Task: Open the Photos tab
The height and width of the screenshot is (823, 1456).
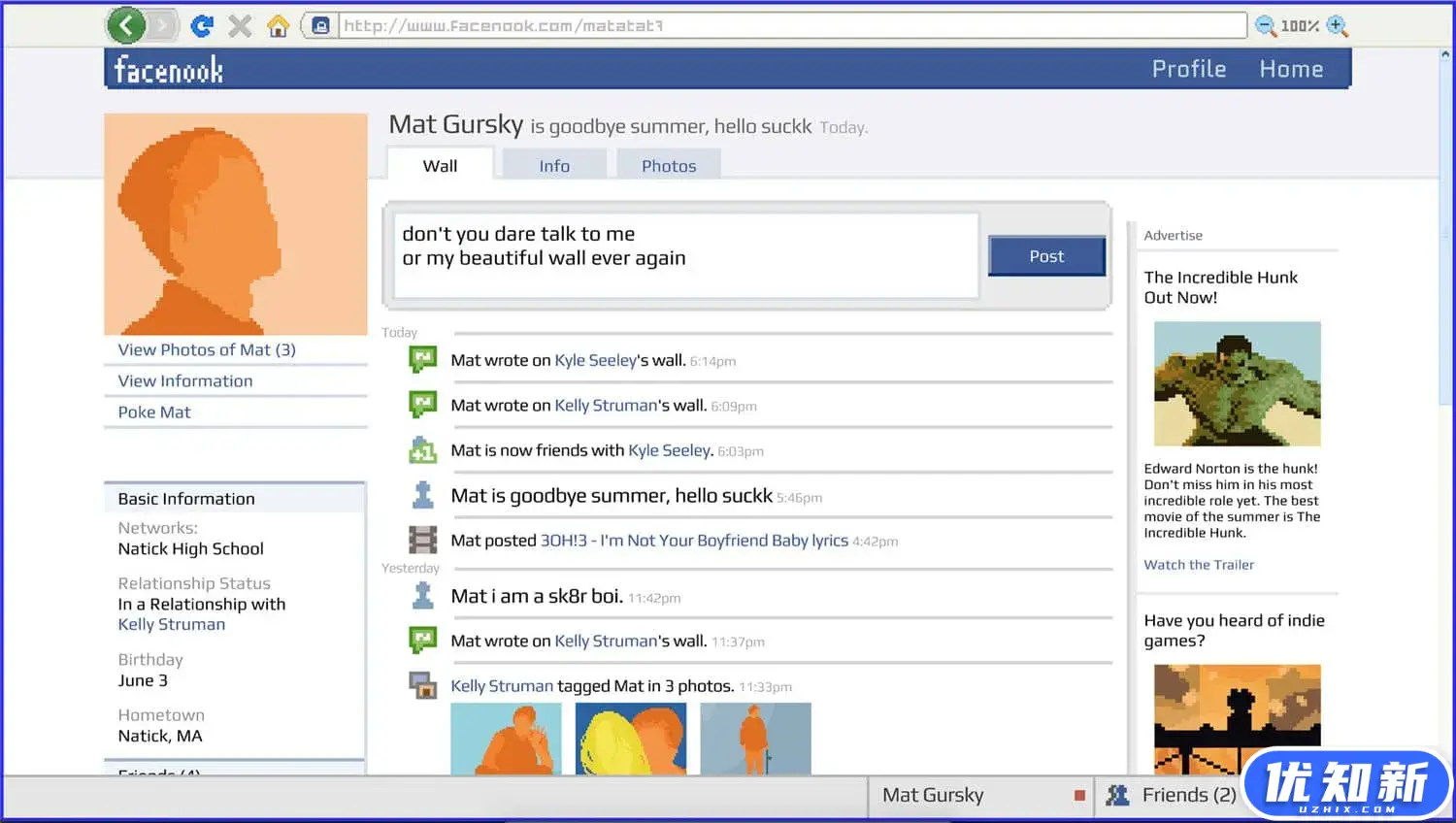Action: click(x=669, y=166)
